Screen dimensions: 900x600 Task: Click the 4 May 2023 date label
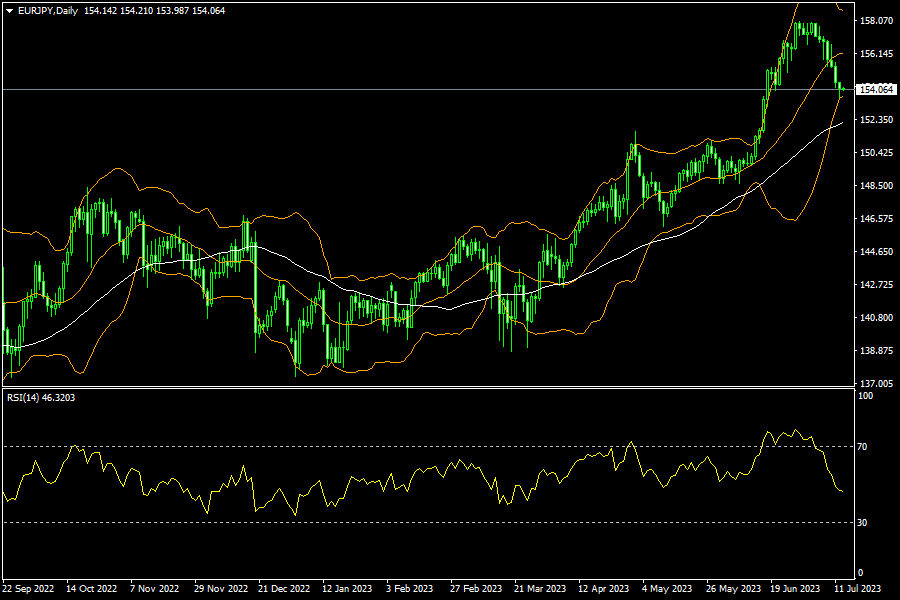click(667, 589)
